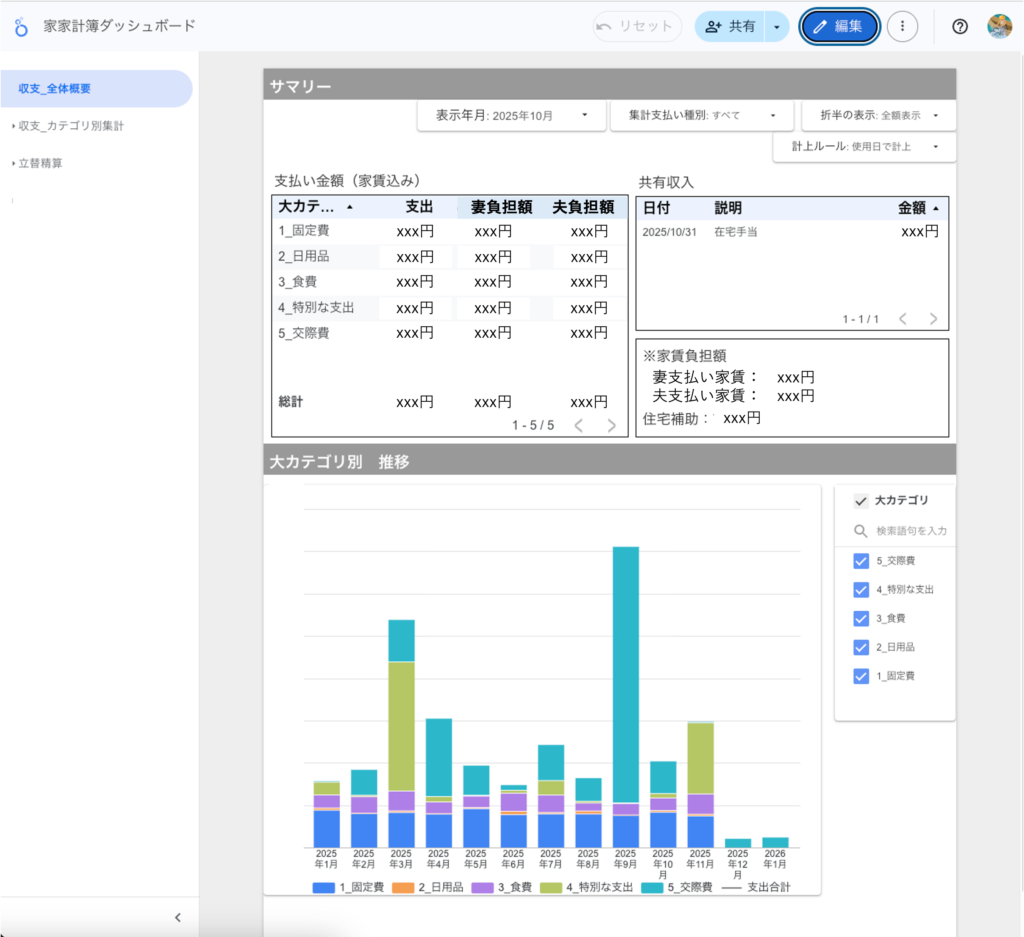
Task: Uncheck the 1_固定費 checkbox
Action: coord(860,676)
